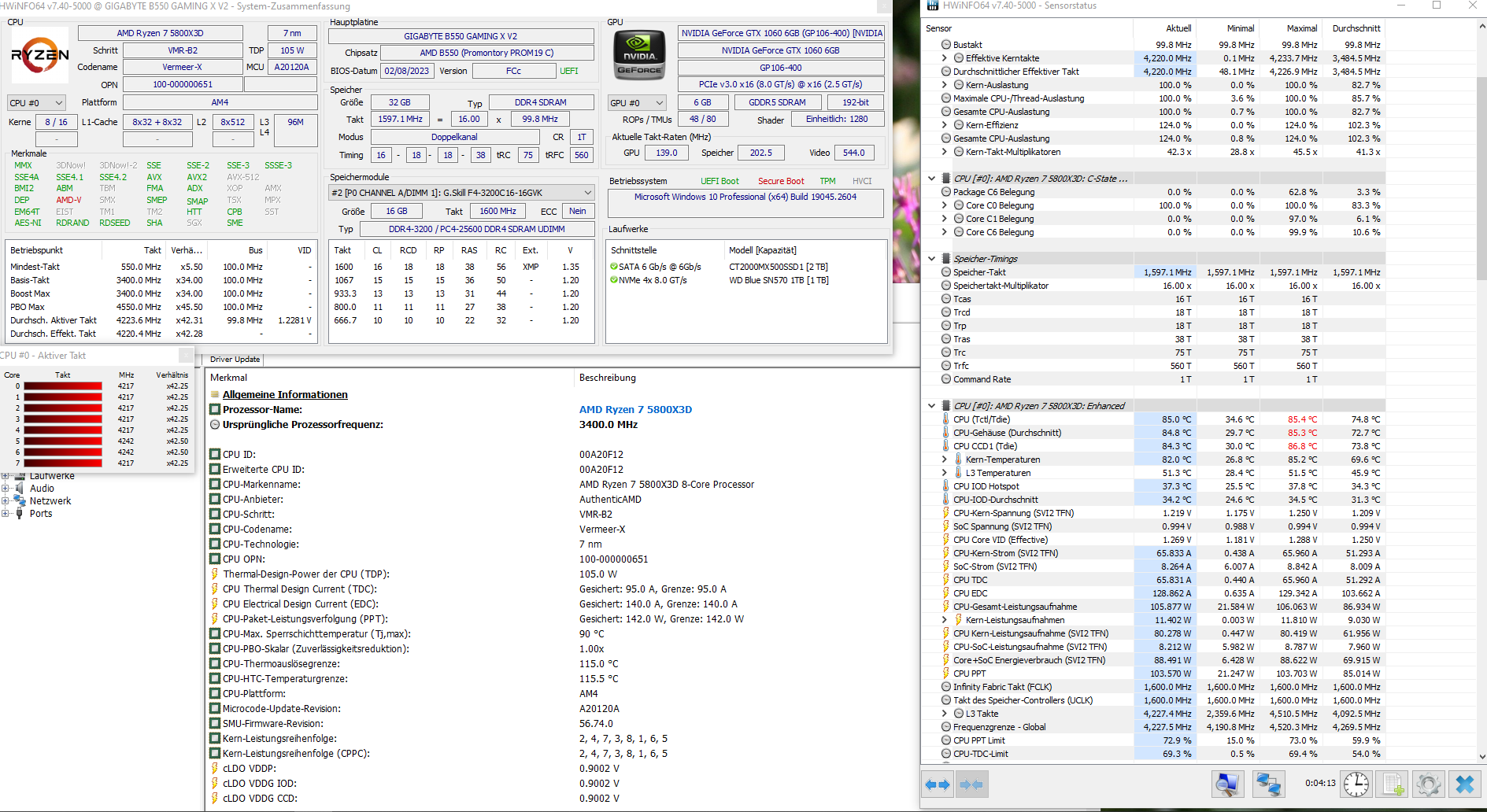This screenshot has height=812, width=1487.
Task: Click the GIGABYTE B550 GAMING X V2 mainboard box
Action: [461, 36]
